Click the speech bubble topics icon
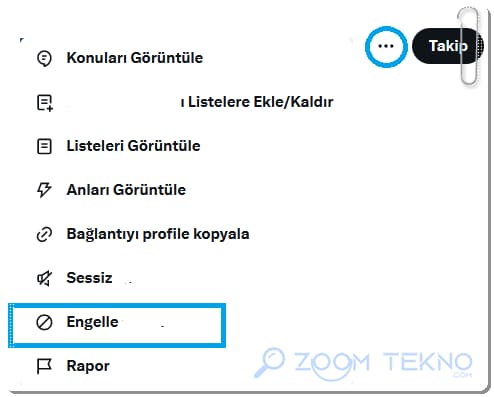Image resolution: width=494 pixels, height=397 pixels. [x=44, y=59]
